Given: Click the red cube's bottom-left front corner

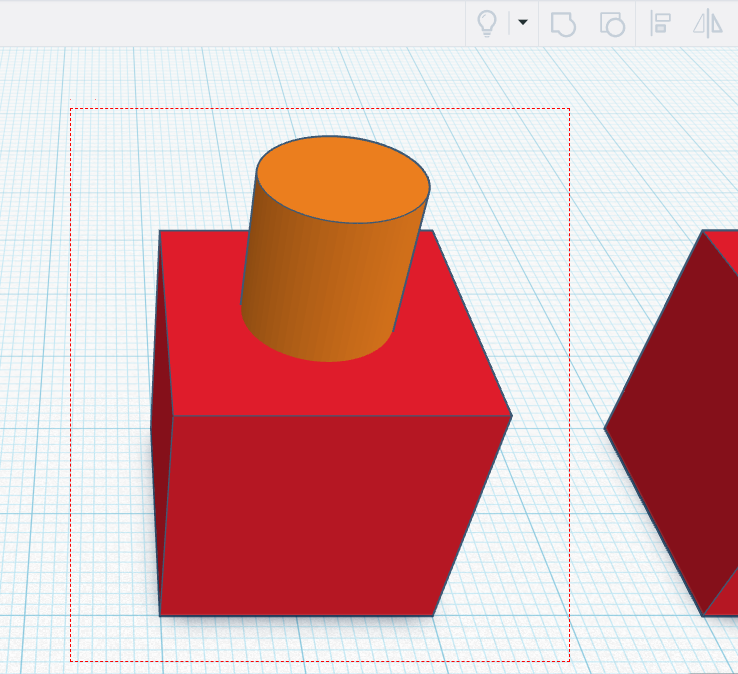Looking at the screenshot, I should tap(160, 615).
